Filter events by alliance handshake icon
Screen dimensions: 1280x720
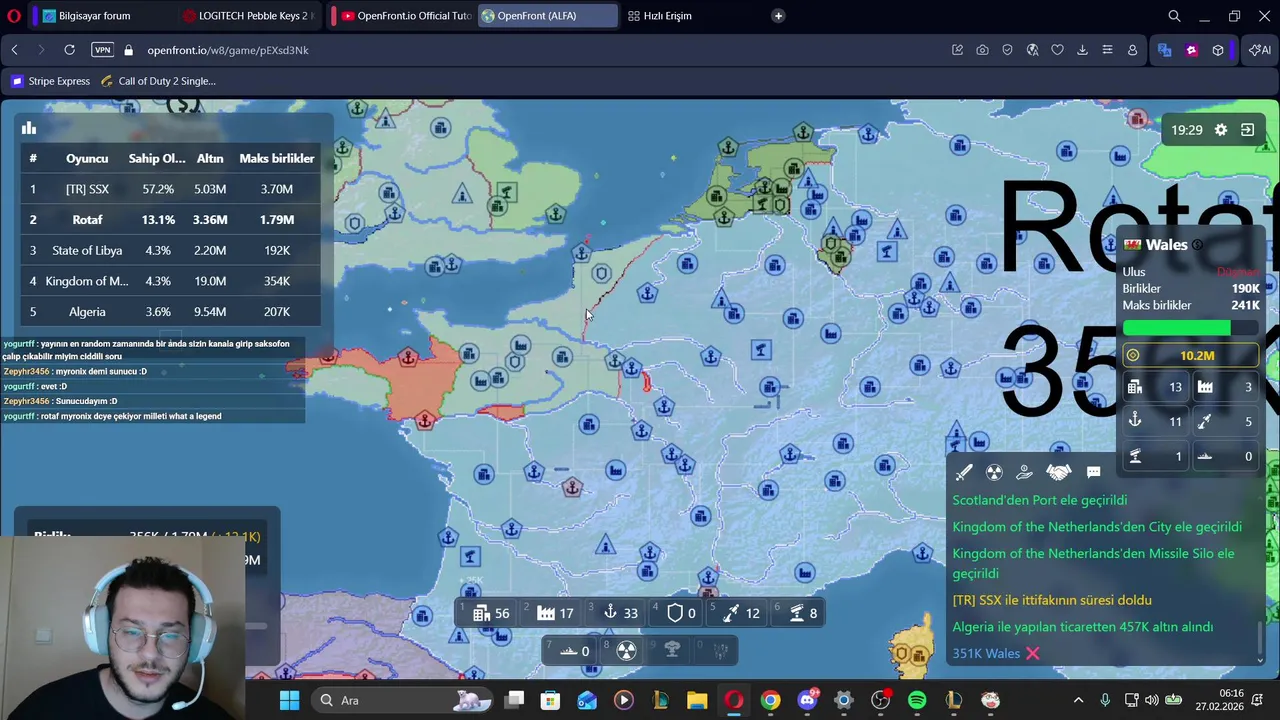pos(1058,472)
